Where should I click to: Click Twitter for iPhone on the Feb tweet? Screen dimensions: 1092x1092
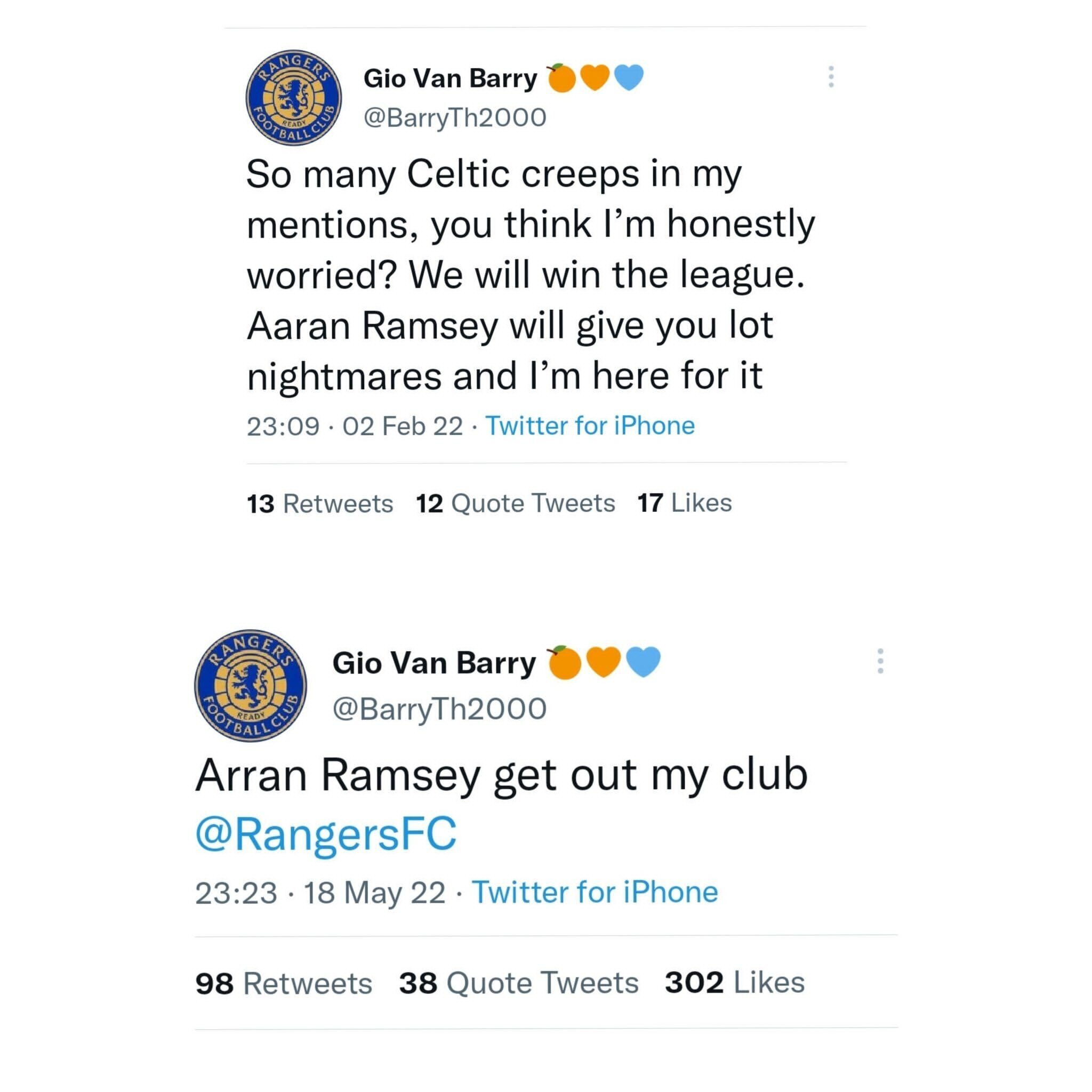click(590, 425)
